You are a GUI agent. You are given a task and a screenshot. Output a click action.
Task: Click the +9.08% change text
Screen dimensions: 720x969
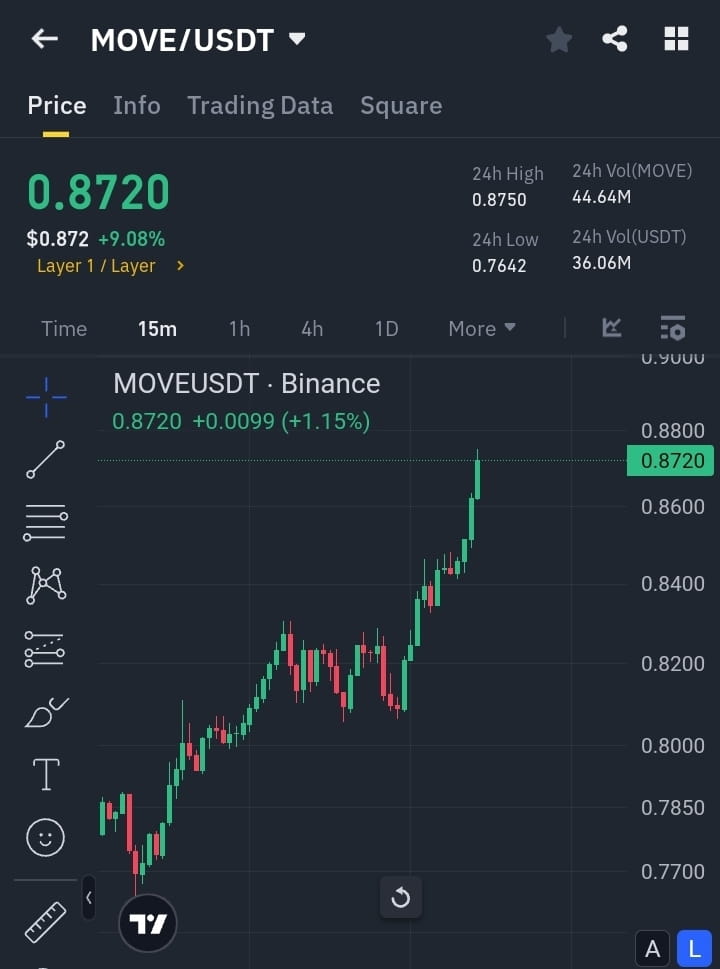132,239
